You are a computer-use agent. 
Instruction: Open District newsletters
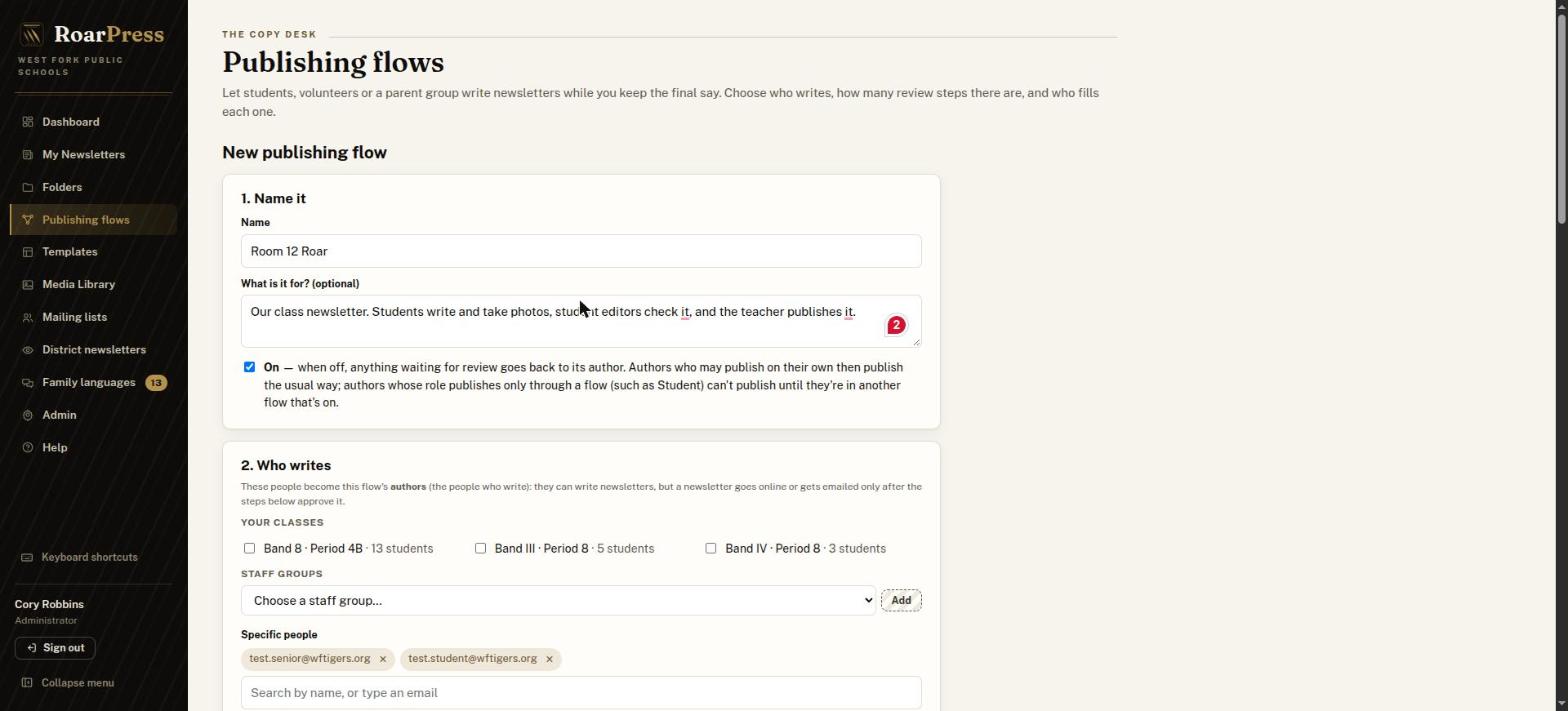pyautogui.click(x=94, y=350)
